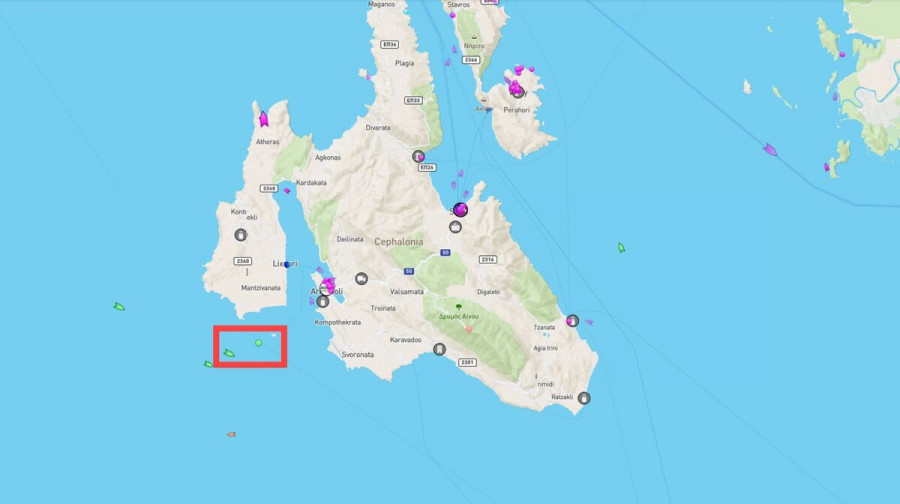Image resolution: width=900 pixels, height=504 pixels.
Task: Click the orange vessel south of the island
Action: click(x=231, y=435)
